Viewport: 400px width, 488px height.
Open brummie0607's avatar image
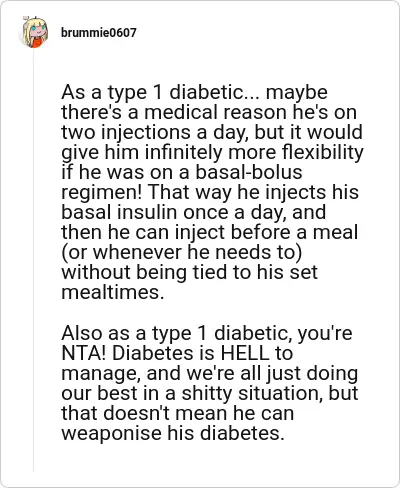point(35,32)
